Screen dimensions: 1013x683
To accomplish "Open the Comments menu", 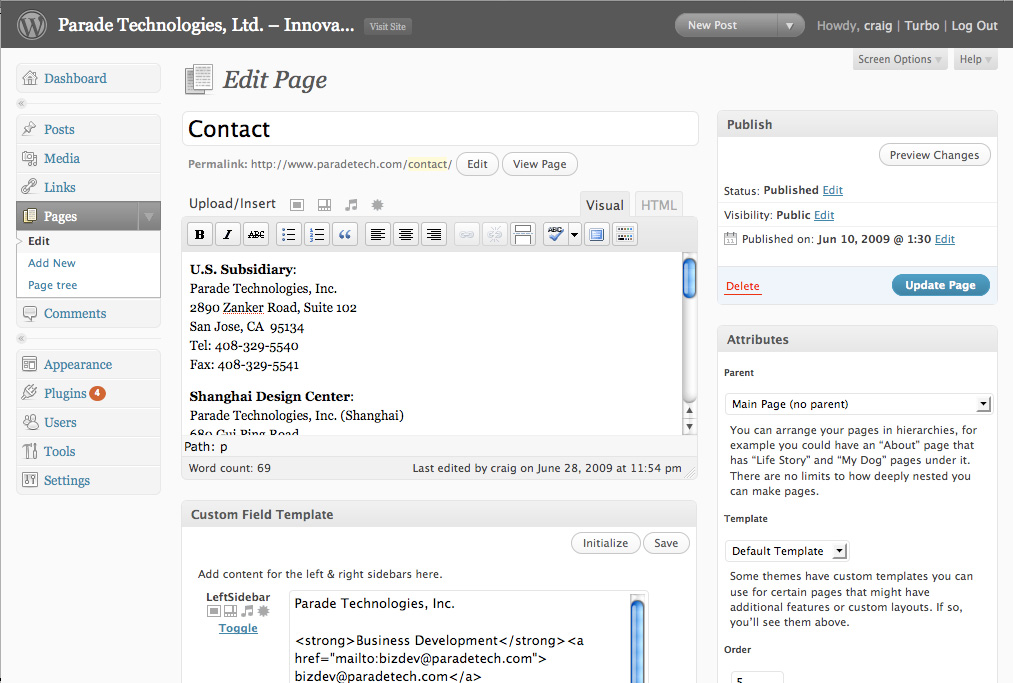I will click(89, 313).
